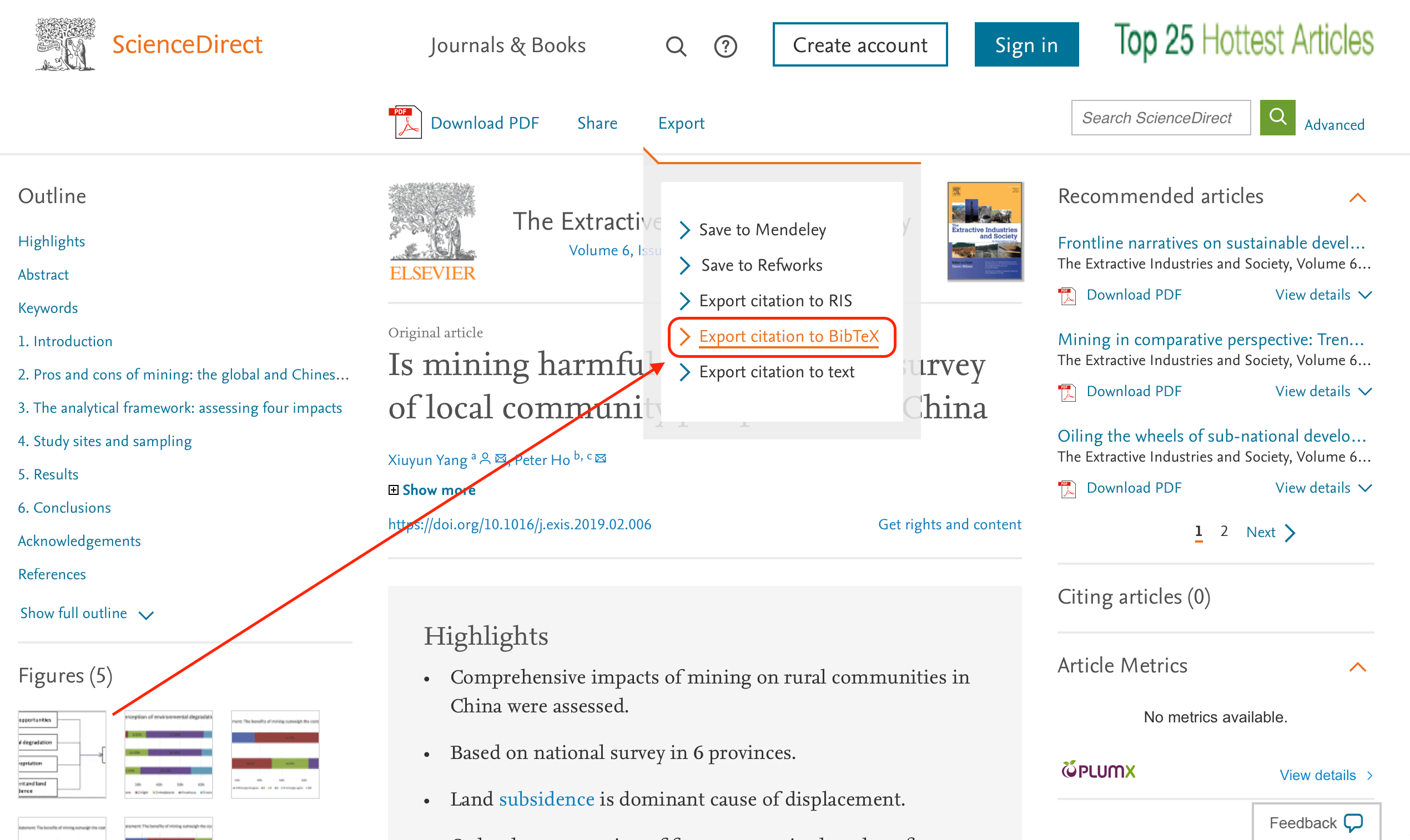The image size is (1410, 840).
Task: Click the Feedback speech bubble button
Action: [x=1316, y=822]
